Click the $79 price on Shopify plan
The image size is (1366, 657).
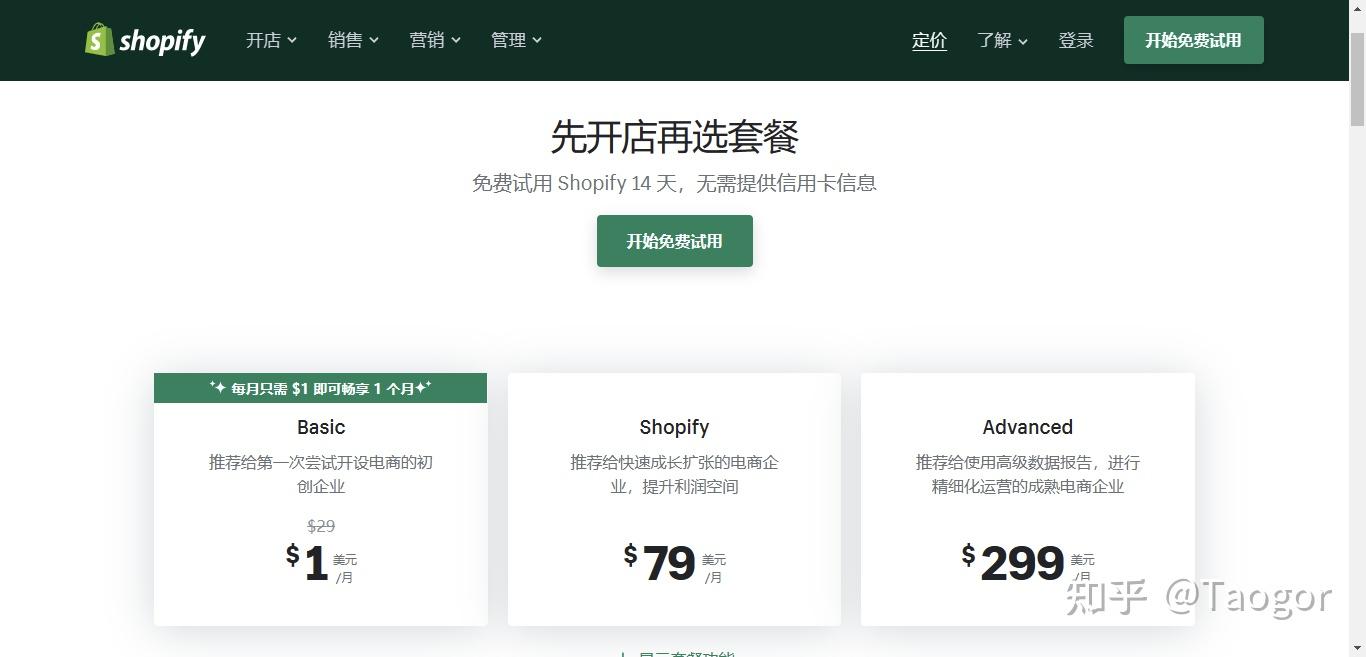click(x=659, y=563)
